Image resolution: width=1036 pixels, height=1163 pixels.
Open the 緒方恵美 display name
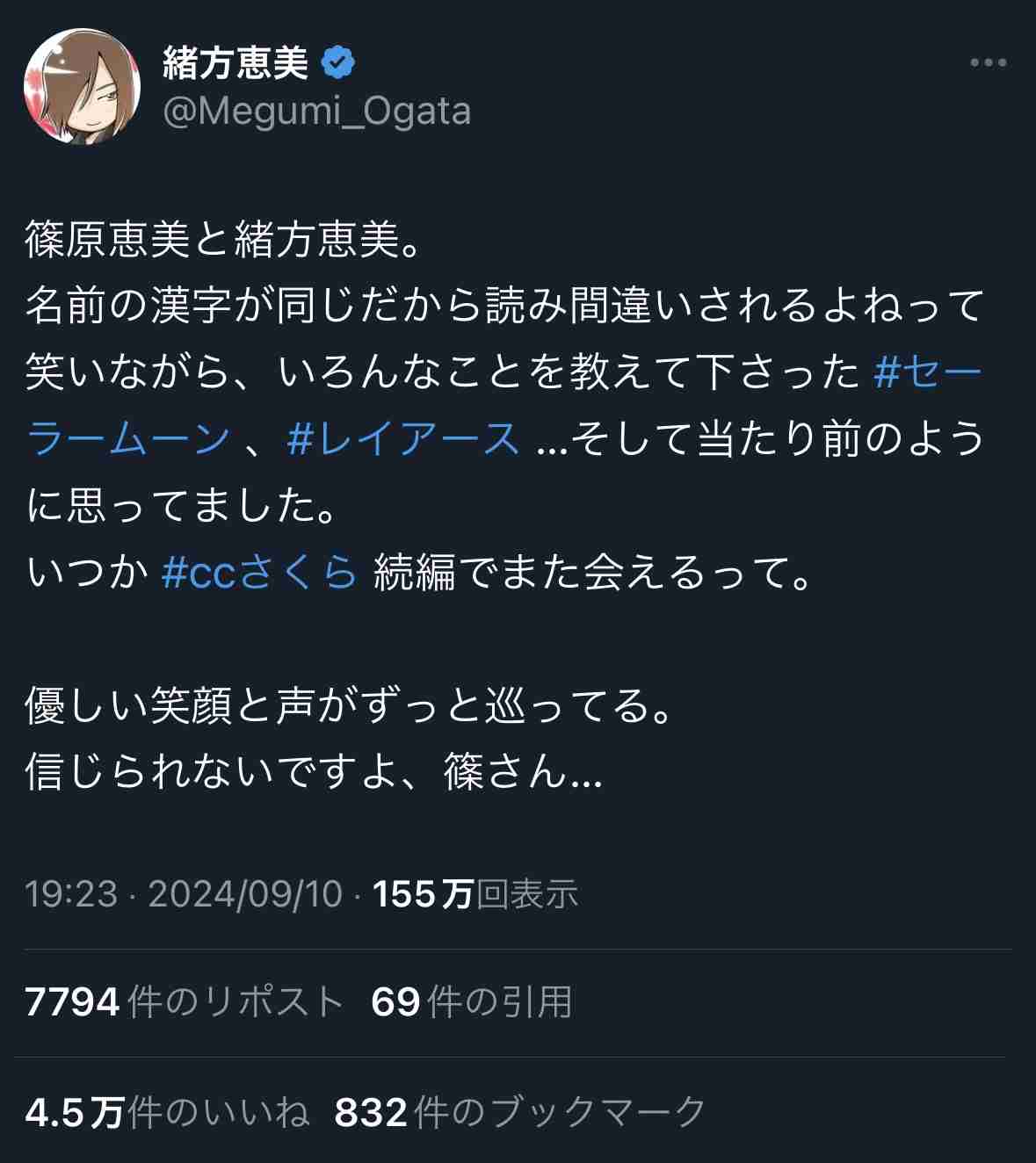tap(235, 62)
